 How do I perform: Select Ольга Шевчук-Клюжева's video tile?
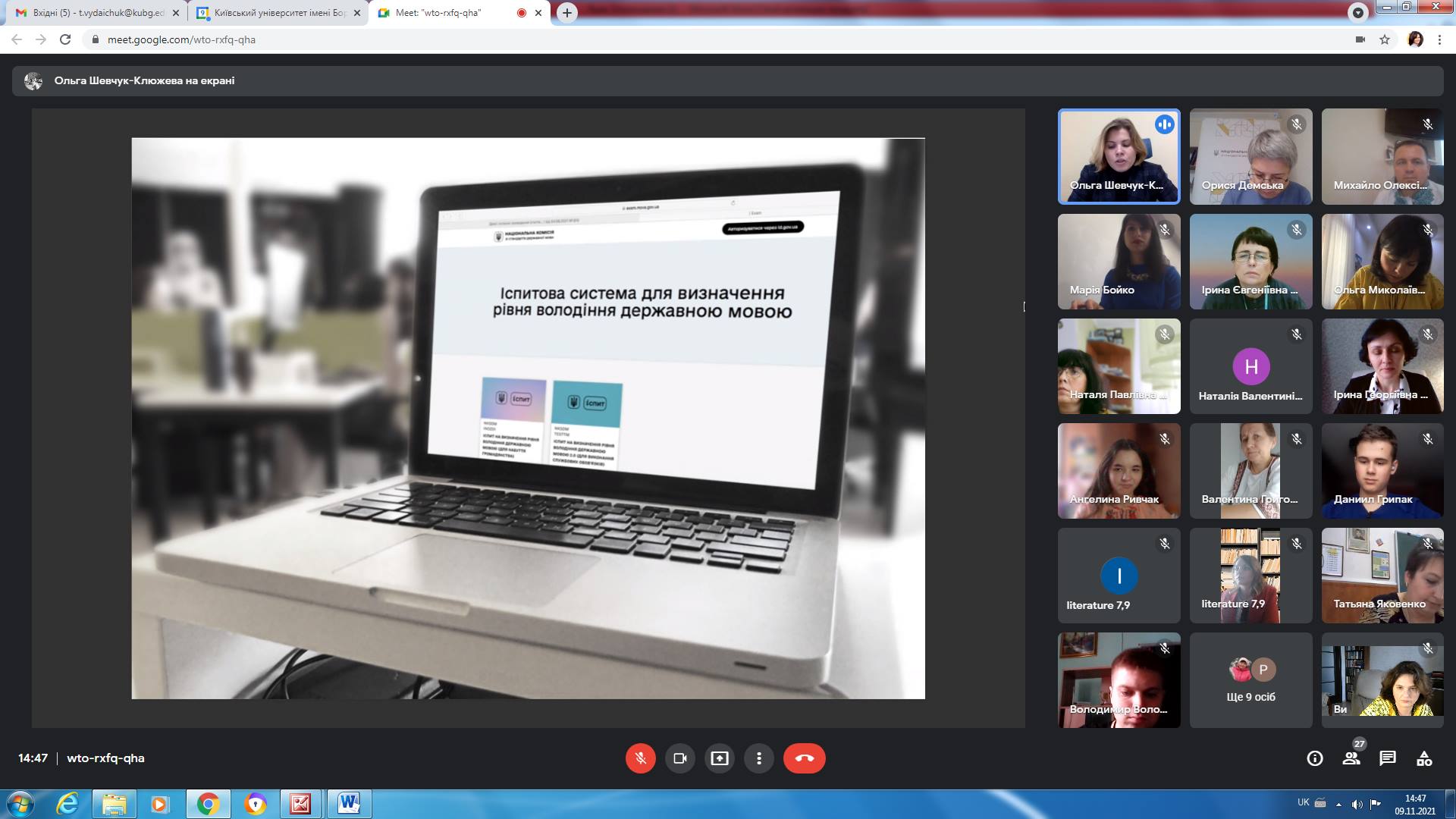coord(1119,156)
